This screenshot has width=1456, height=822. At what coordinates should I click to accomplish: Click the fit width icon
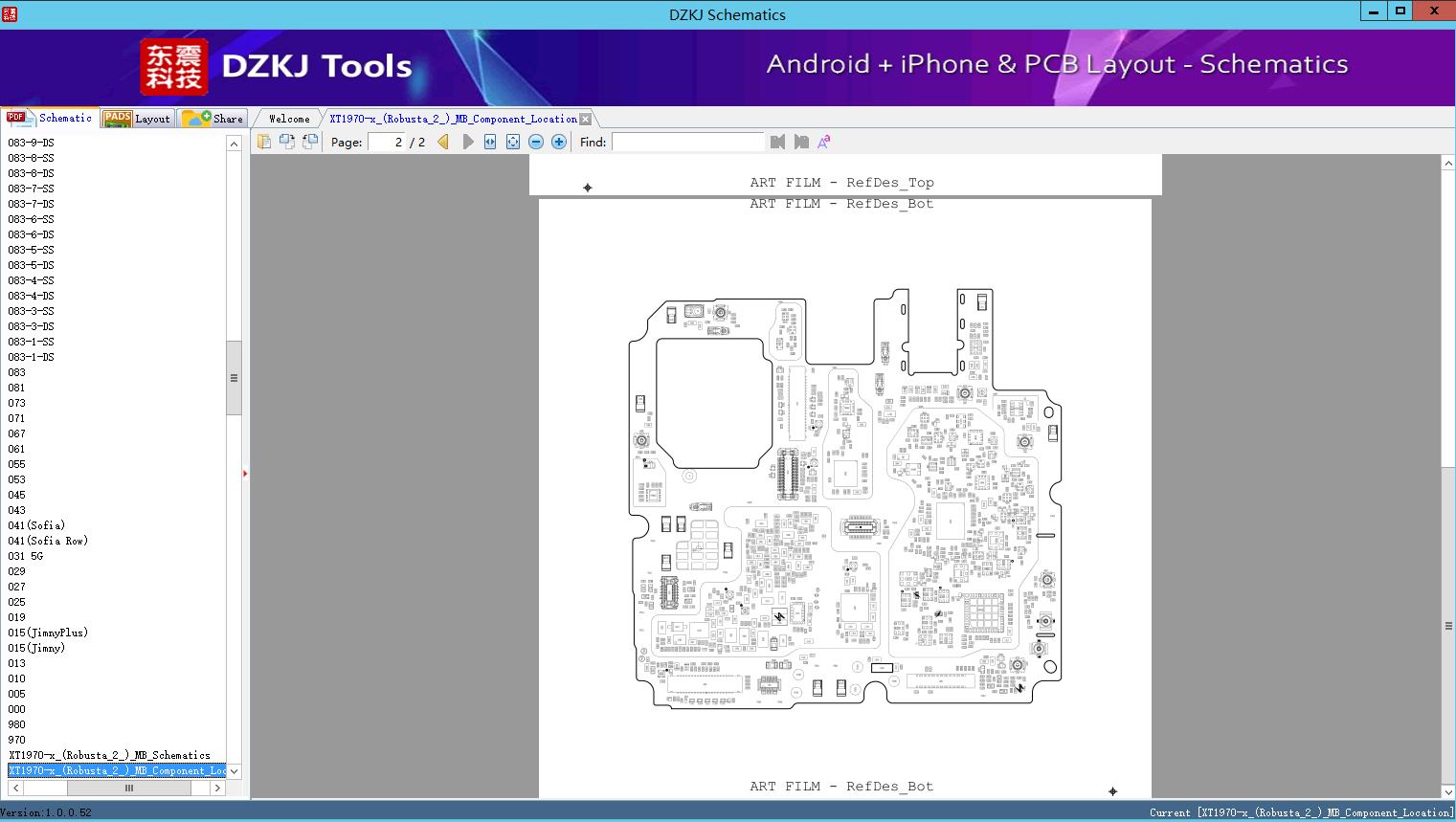[490, 142]
